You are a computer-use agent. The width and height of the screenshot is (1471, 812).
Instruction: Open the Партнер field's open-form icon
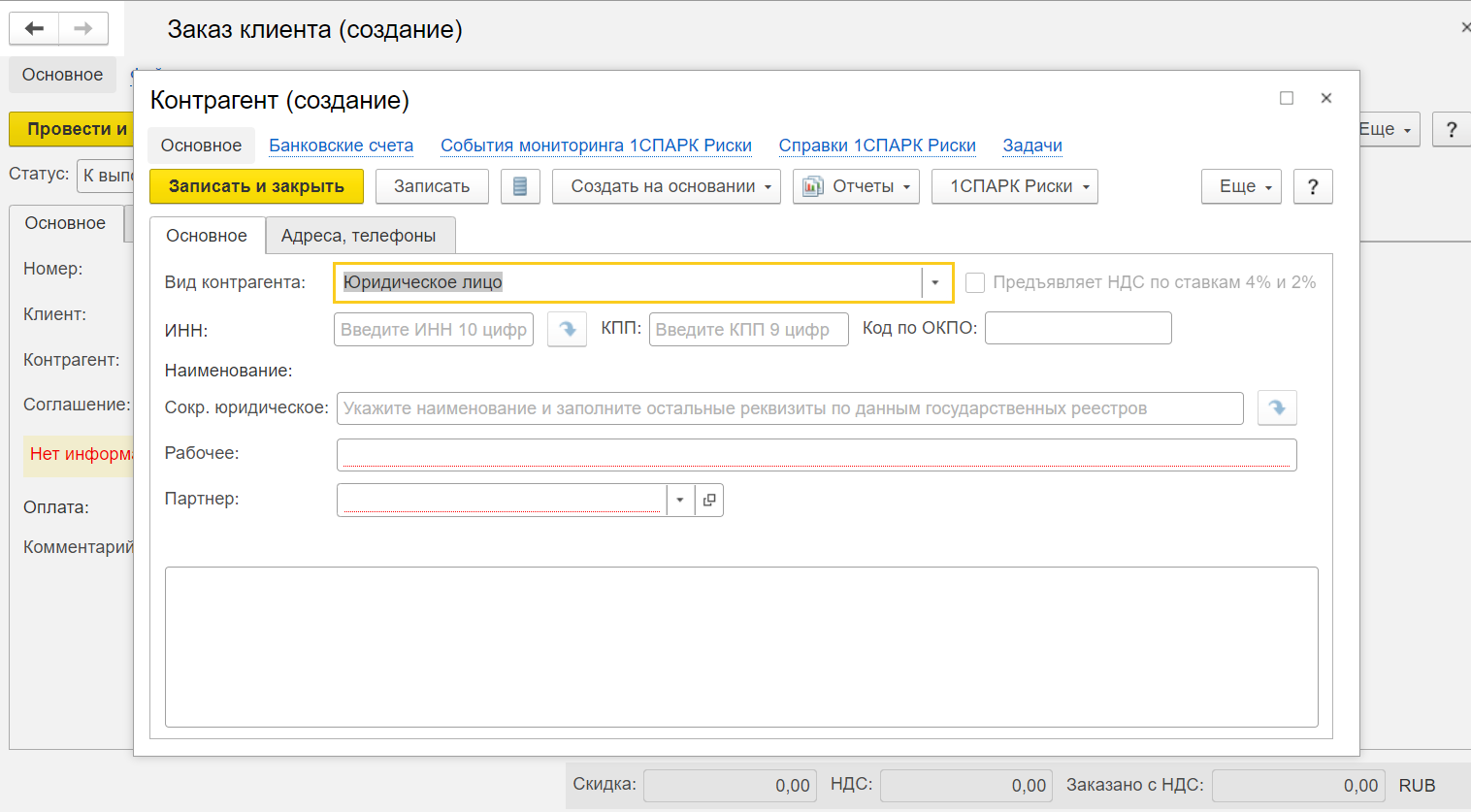point(709,500)
